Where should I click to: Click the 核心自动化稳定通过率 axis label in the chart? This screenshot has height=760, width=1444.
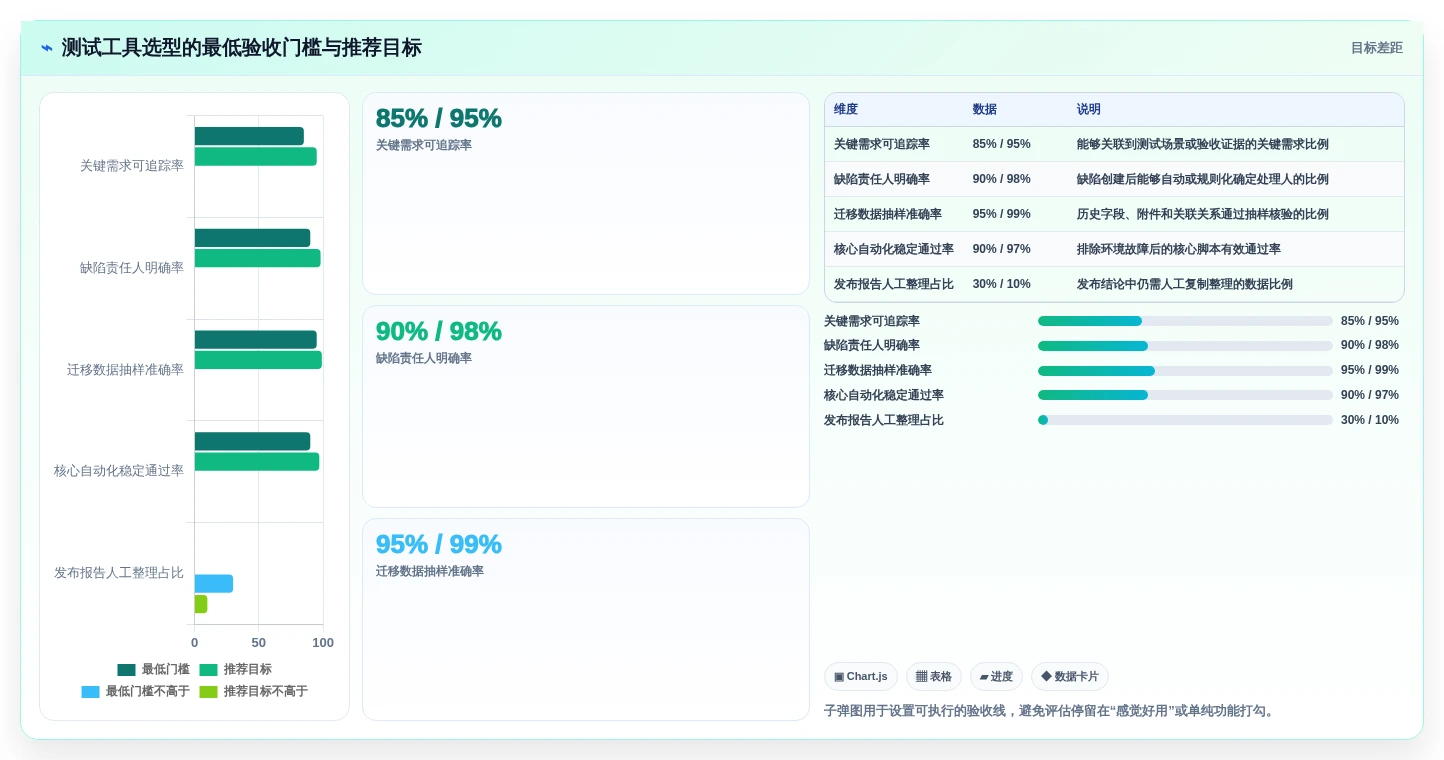[x=119, y=471]
